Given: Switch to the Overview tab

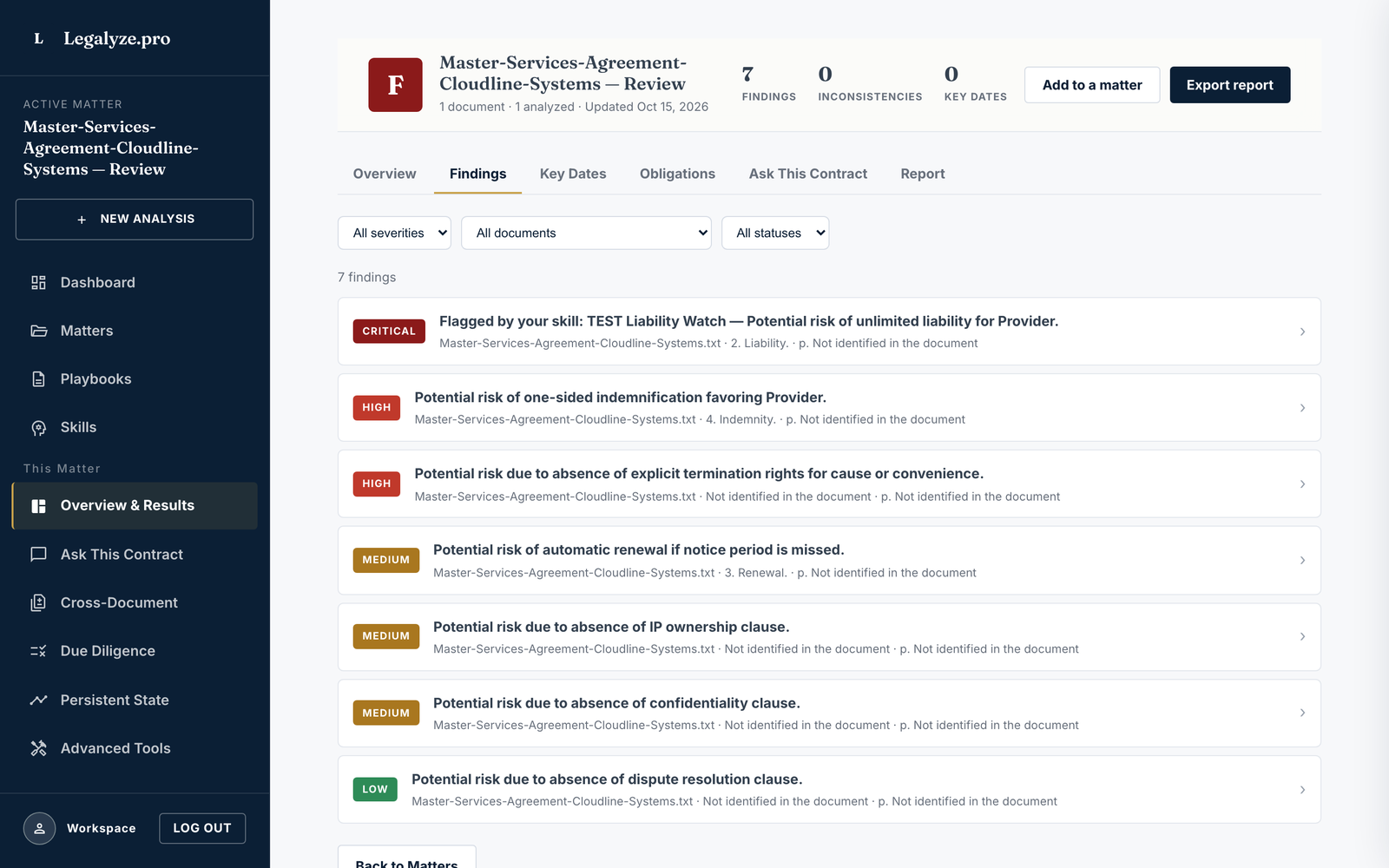Looking at the screenshot, I should (x=385, y=174).
